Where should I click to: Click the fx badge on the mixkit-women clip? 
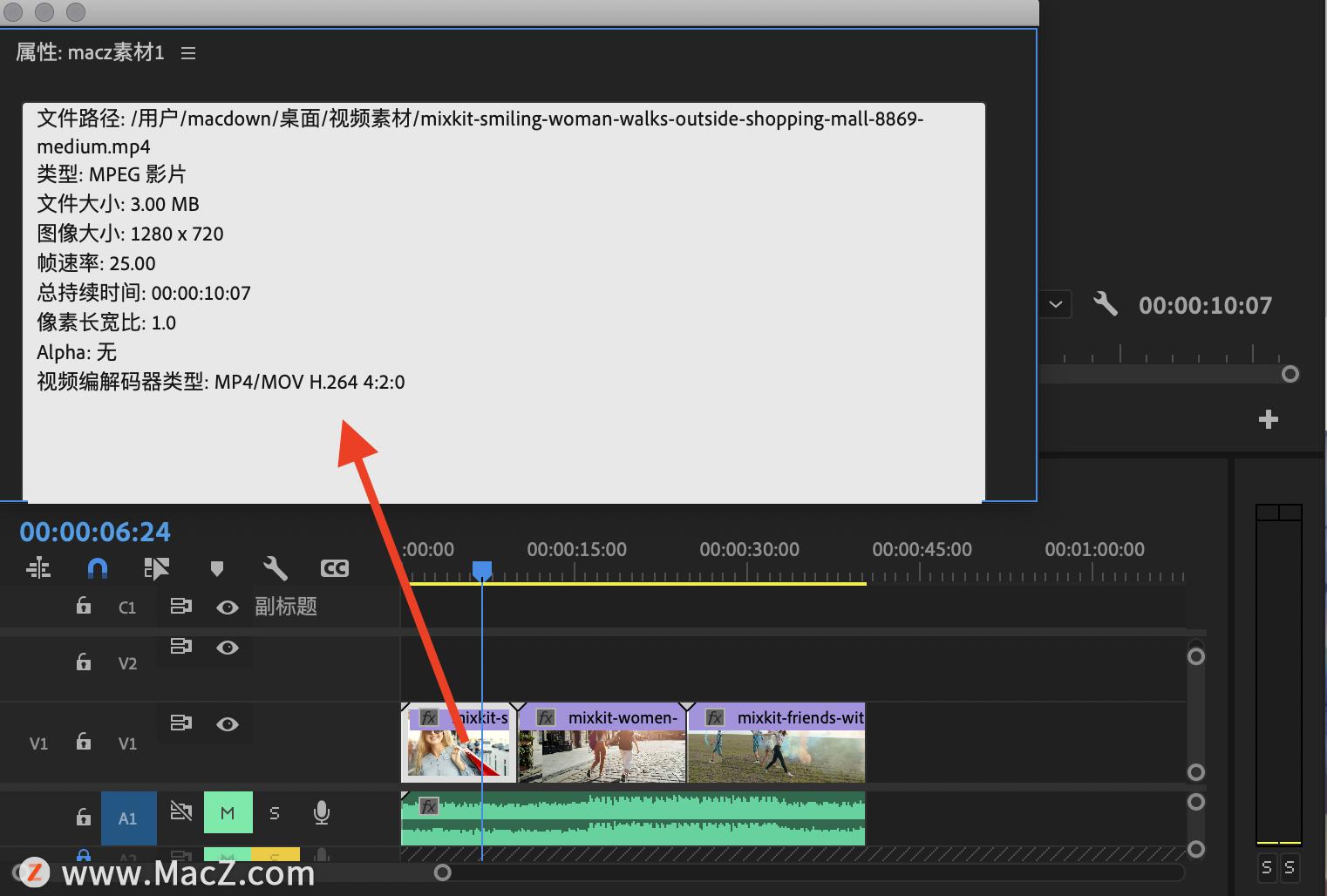pos(546,717)
